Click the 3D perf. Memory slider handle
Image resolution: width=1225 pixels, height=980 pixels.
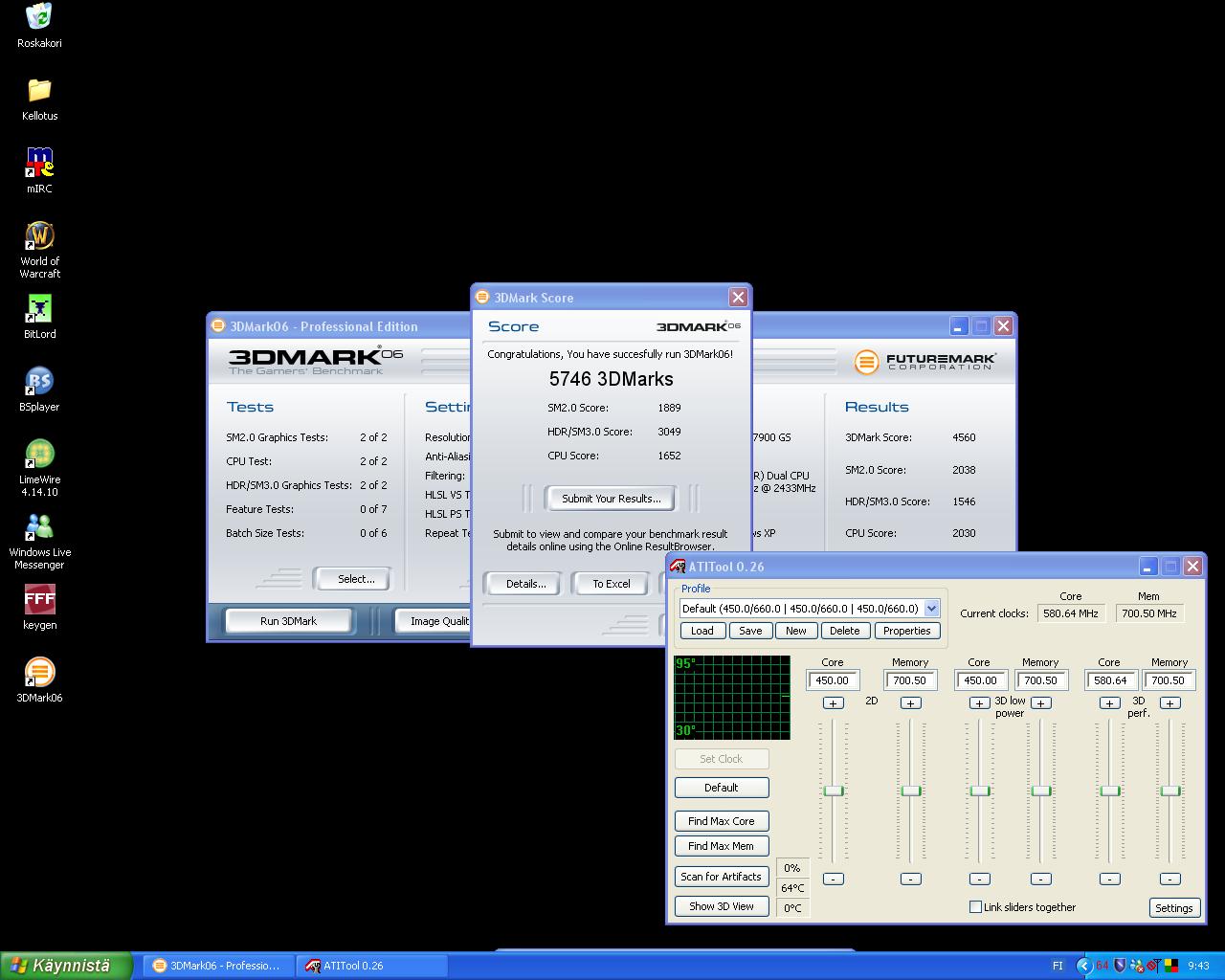click(1170, 791)
